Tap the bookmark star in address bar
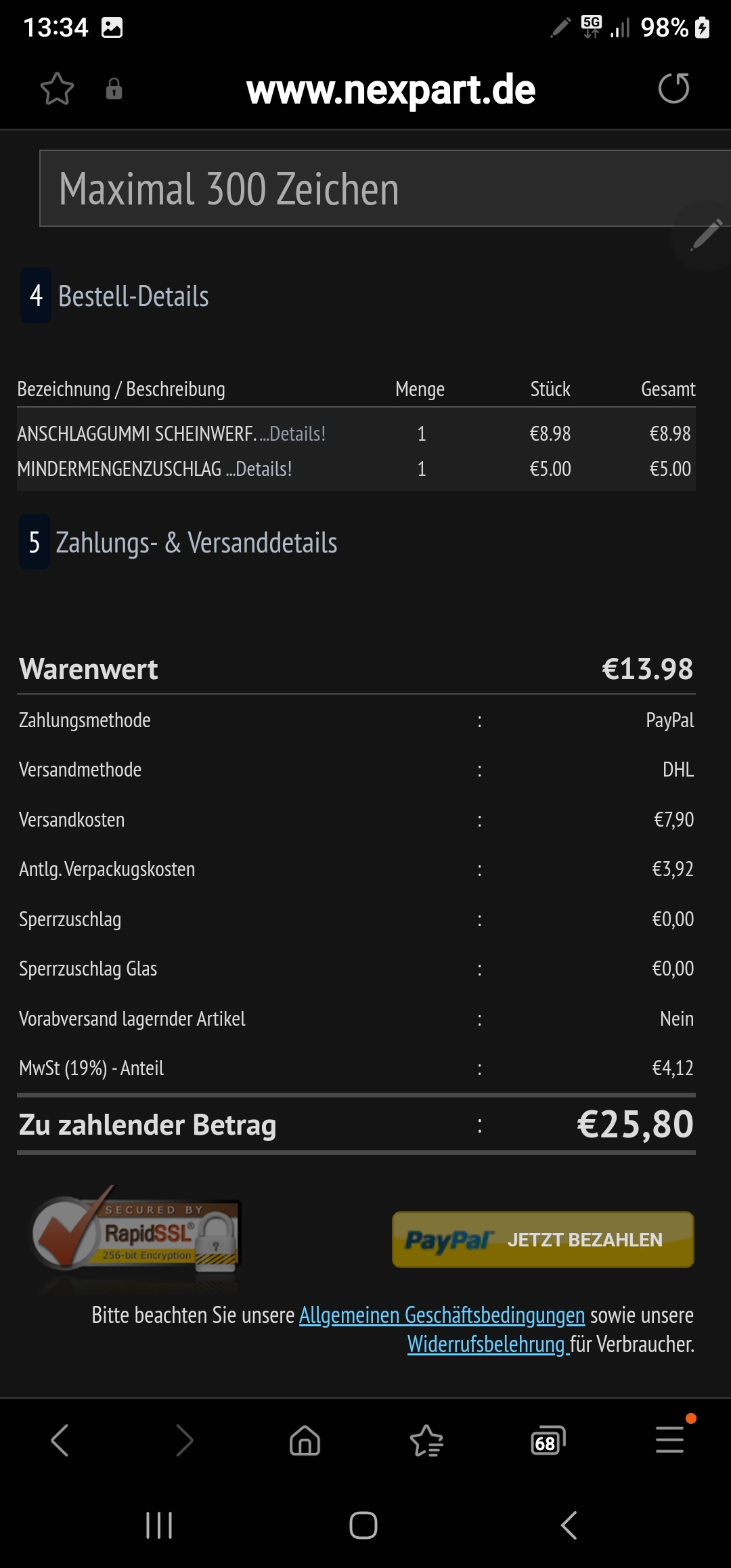Viewport: 731px width, 1568px height. pos(57,89)
